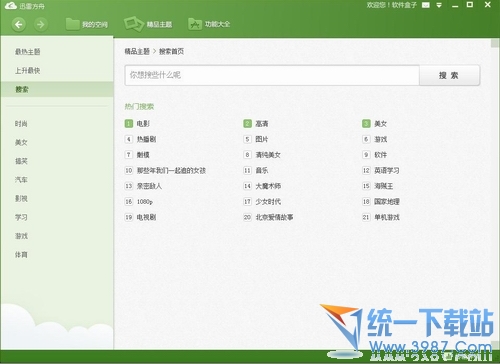Switch to 精品主题 tab

click(x=148, y=24)
